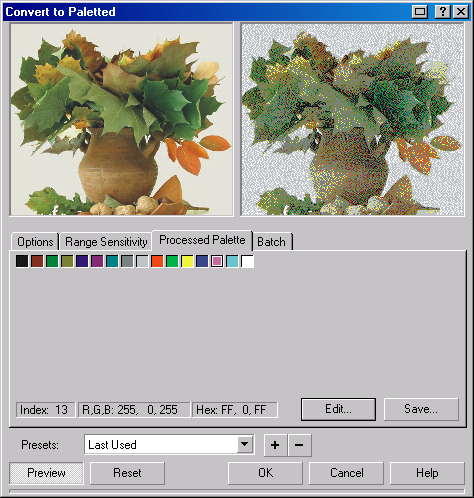Click the Reset button
Image resolution: width=474 pixels, height=498 pixels.
(127, 473)
